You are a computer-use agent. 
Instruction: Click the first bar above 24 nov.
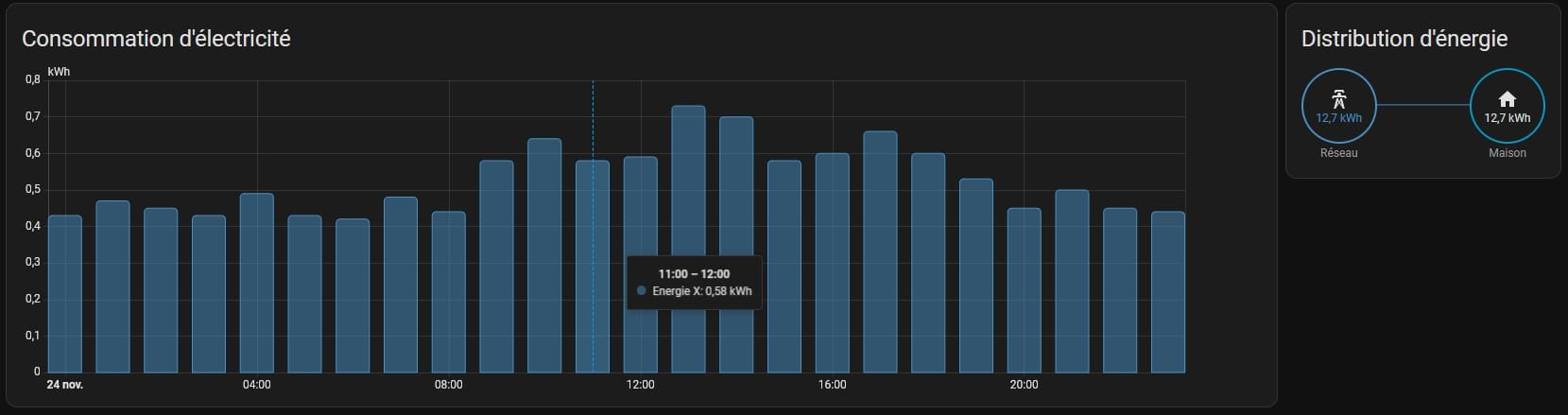[x=65, y=293]
